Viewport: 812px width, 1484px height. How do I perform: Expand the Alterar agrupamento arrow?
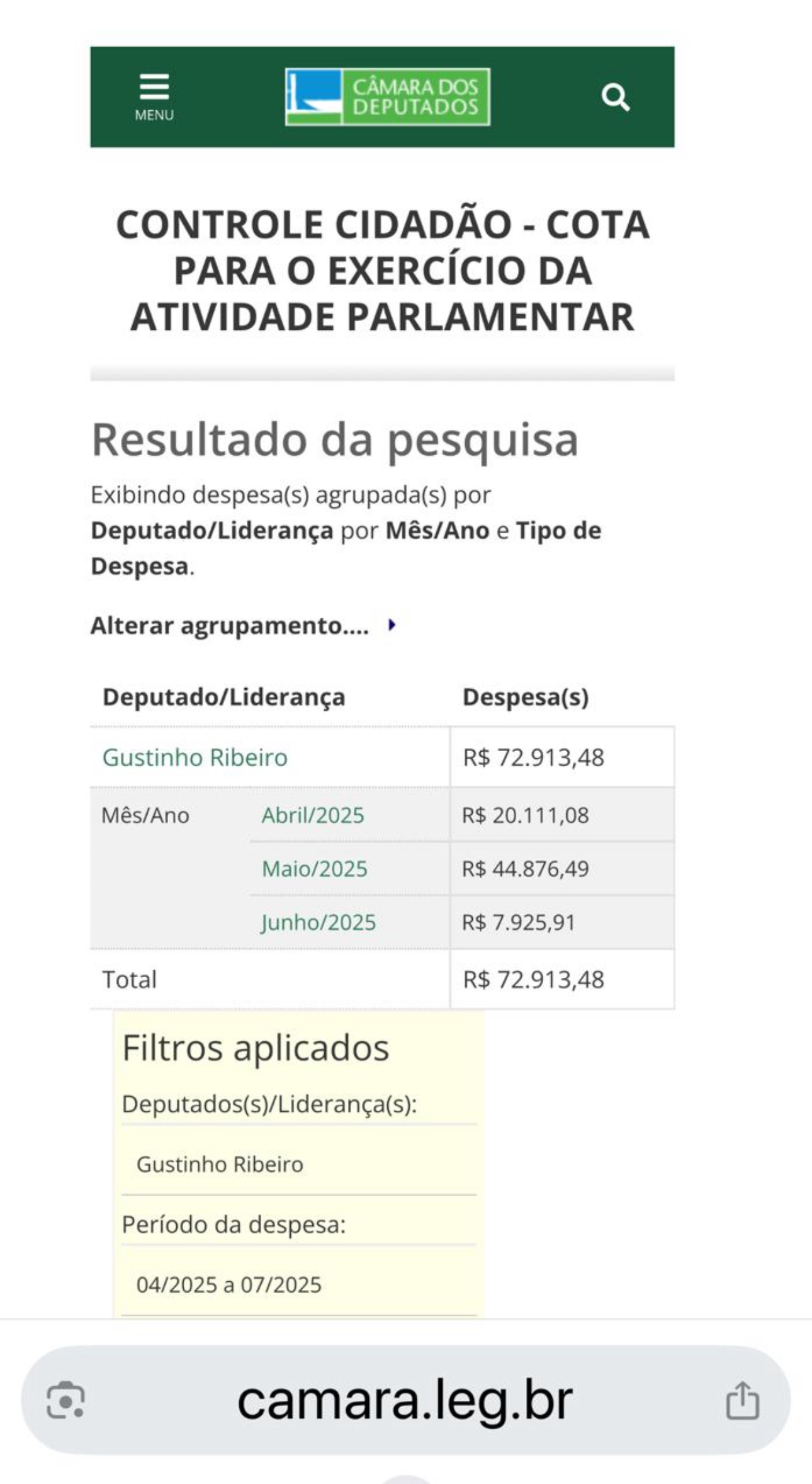pyautogui.click(x=392, y=625)
